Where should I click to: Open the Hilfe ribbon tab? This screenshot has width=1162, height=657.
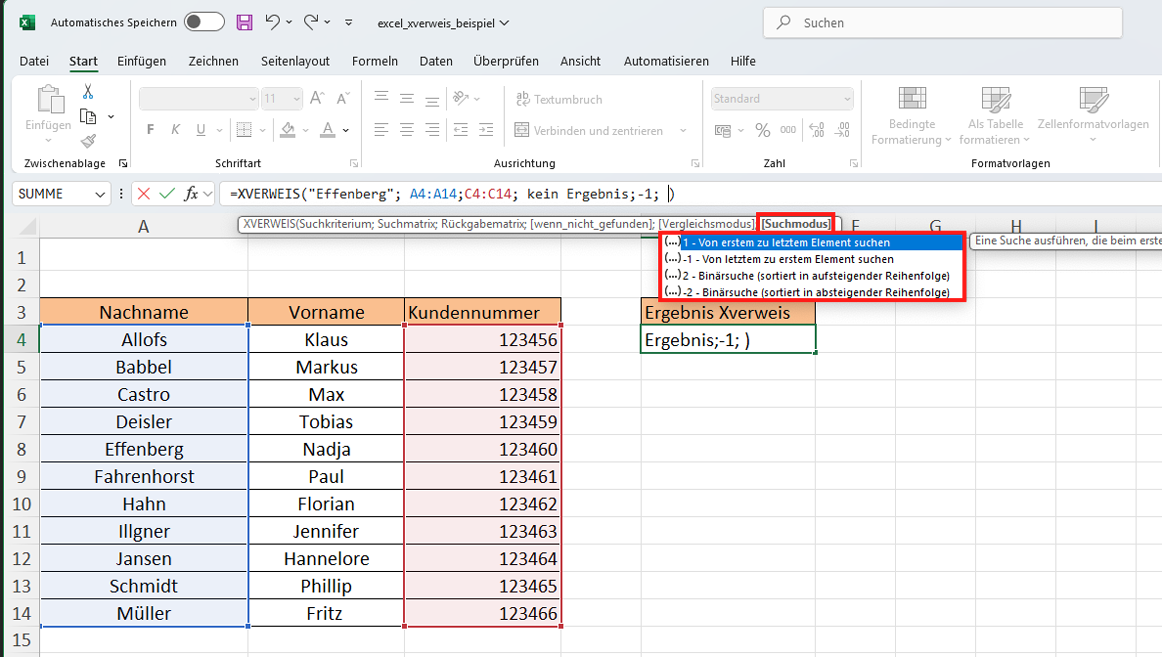point(743,61)
